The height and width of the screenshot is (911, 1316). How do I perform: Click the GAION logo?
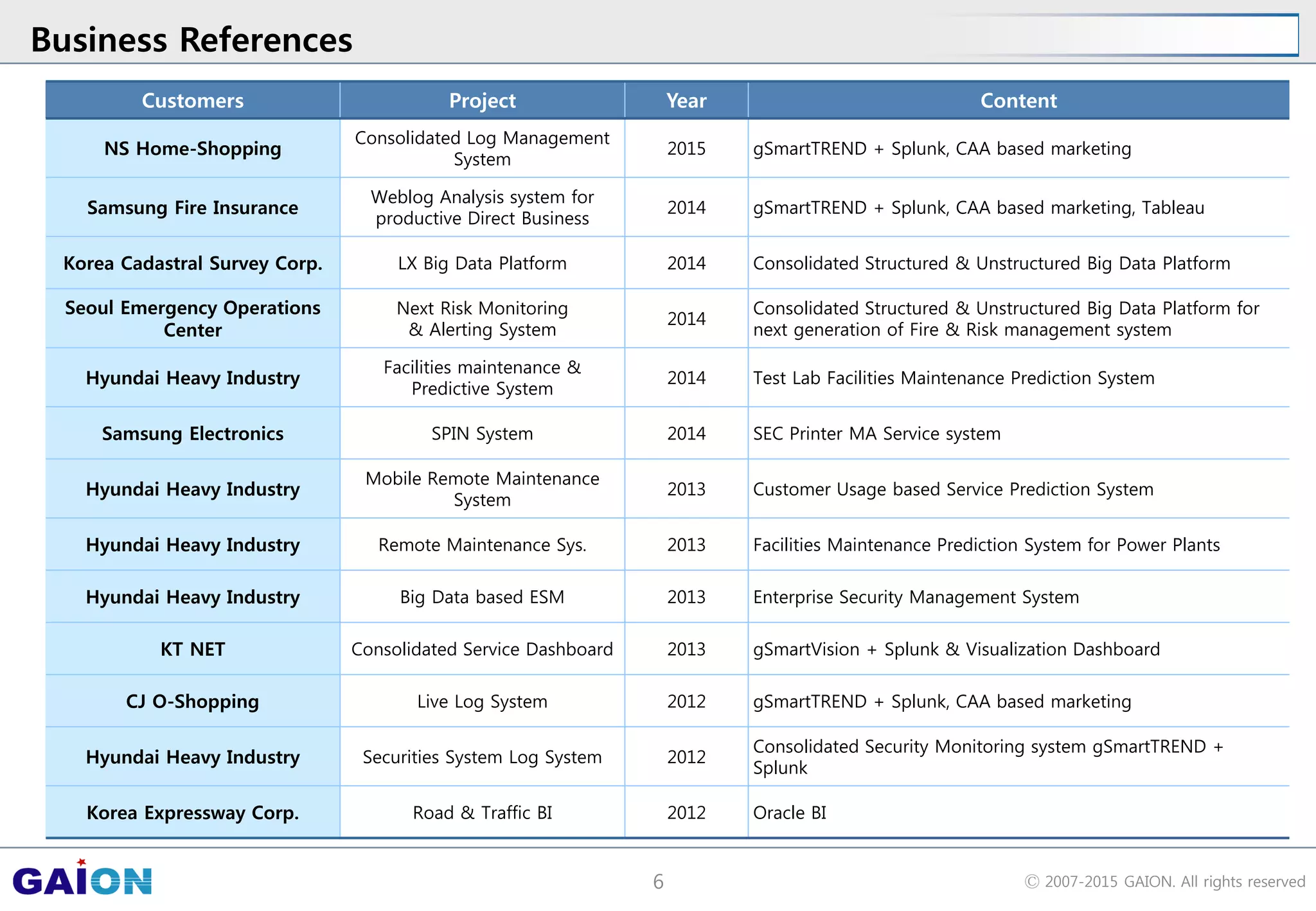coord(82,879)
